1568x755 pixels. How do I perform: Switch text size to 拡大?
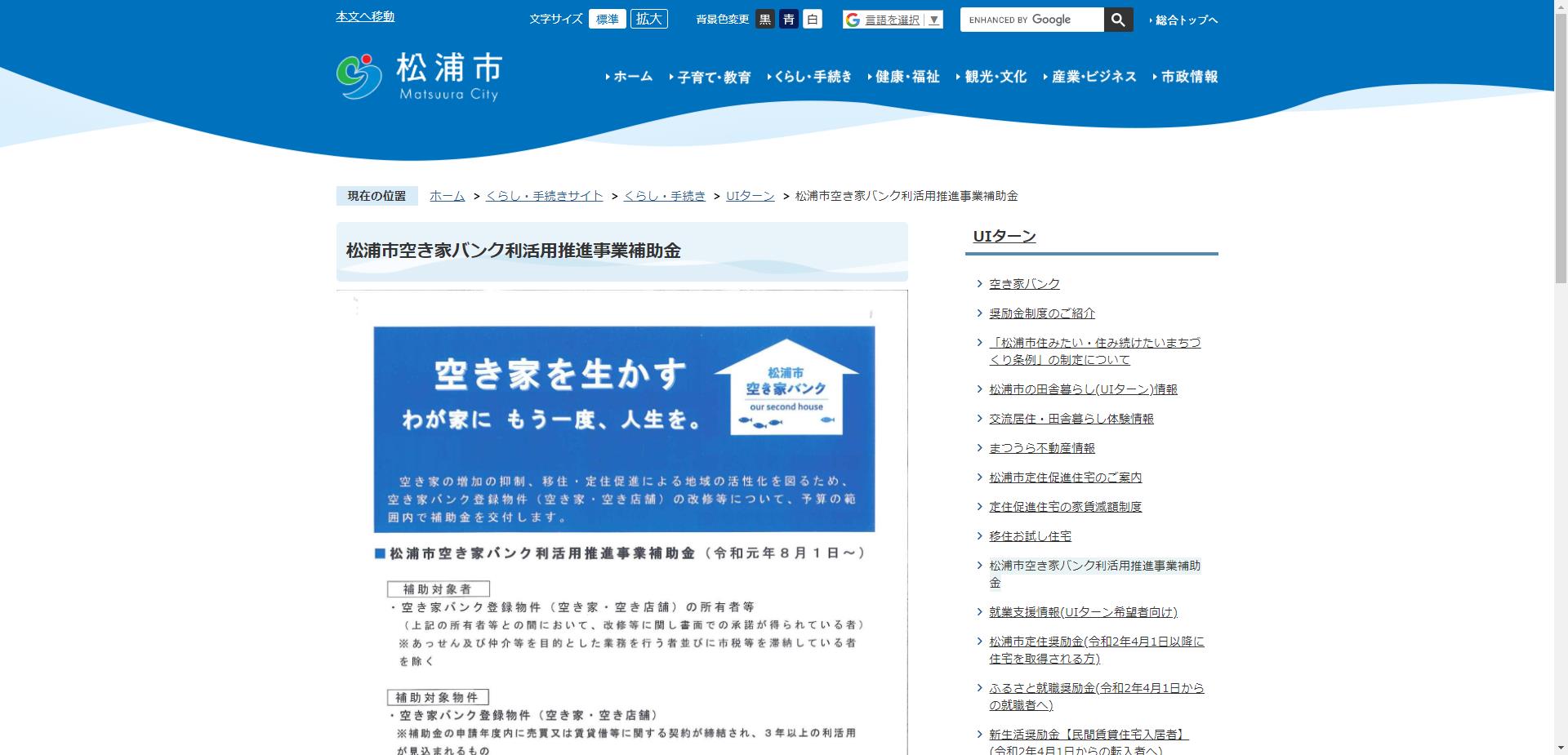point(648,19)
